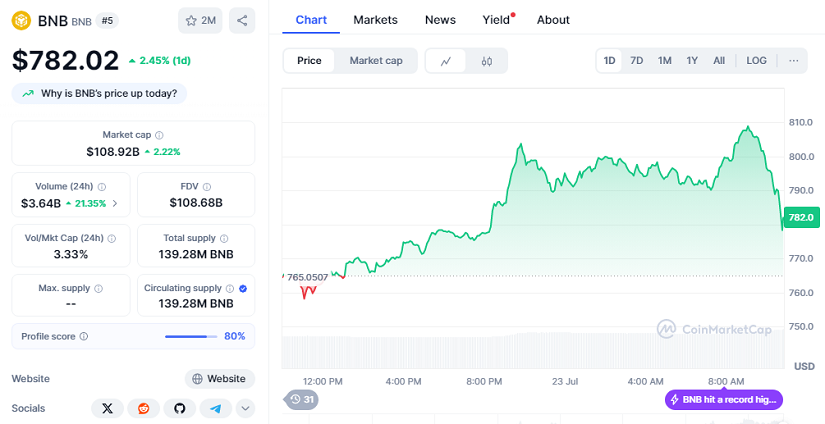The image size is (825, 424).
Task: Click the 23 Jul axis label
Action: pos(565,381)
